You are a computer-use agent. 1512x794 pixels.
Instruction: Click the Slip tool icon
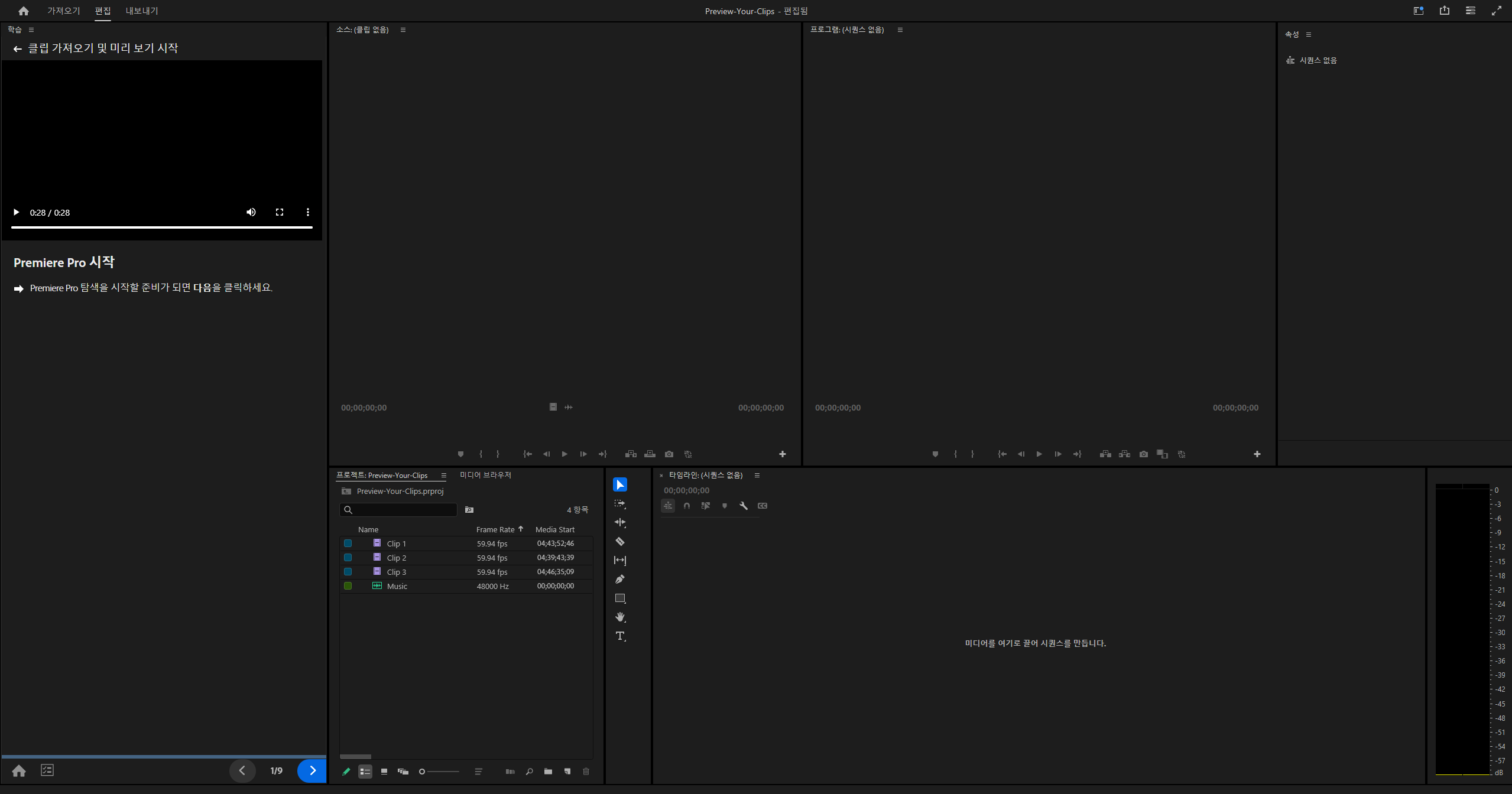619,560
